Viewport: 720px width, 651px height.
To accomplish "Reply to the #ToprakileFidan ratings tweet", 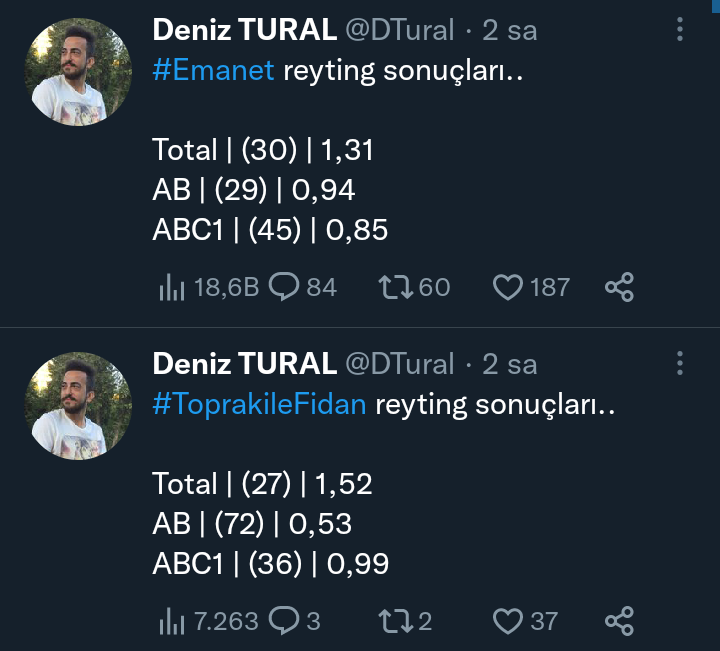I will (285, 621).
